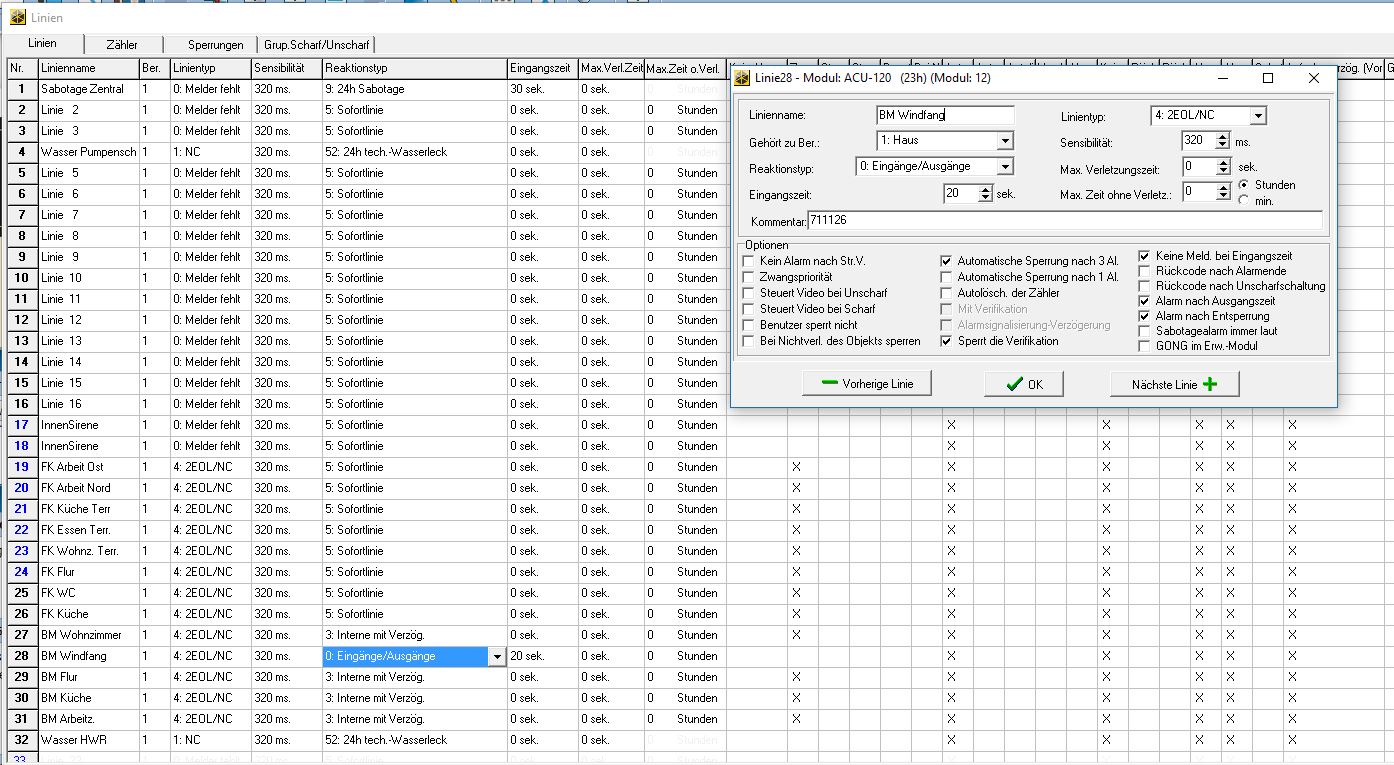1394x765 pixels.
Task: Toggle GONG im Erw.-Modul checkbox
Action: point(1145,346)
